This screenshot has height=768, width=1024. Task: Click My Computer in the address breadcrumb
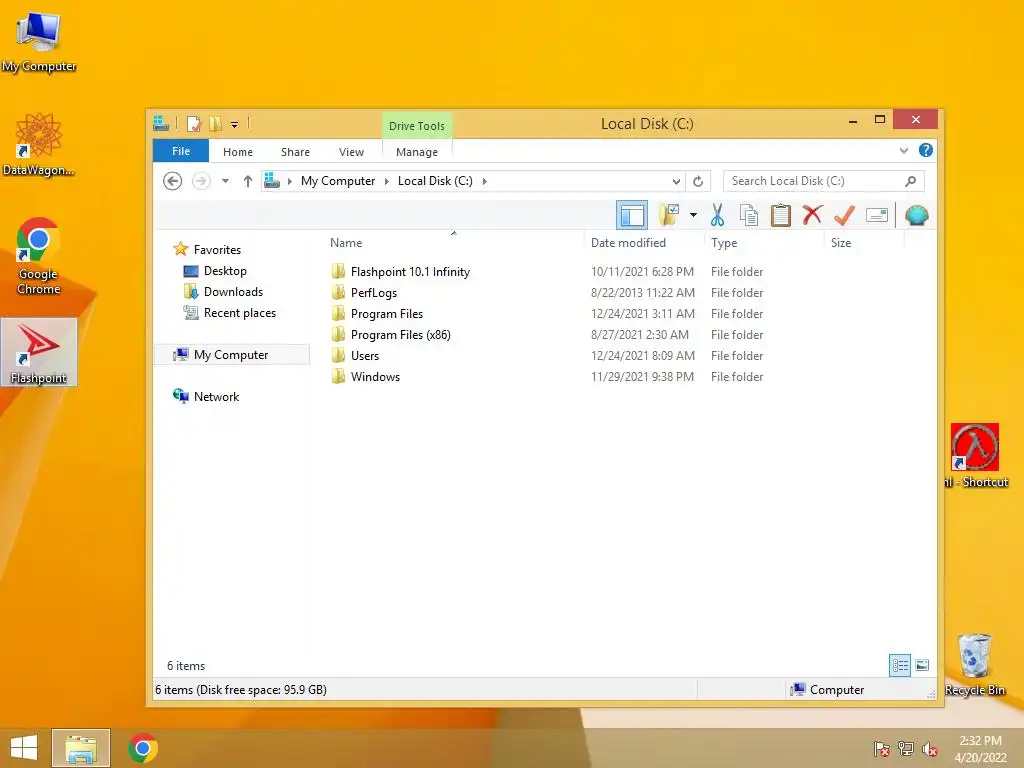tap(338, 181)
